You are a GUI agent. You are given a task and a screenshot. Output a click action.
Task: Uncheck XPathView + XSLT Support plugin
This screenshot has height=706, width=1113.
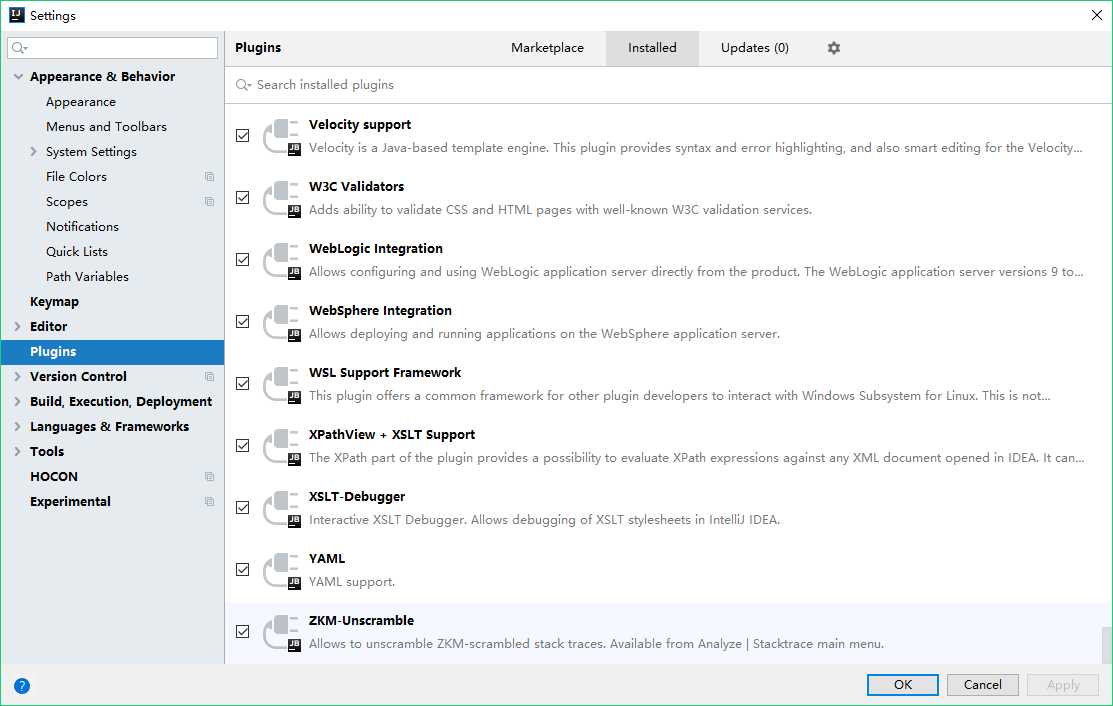243,446
